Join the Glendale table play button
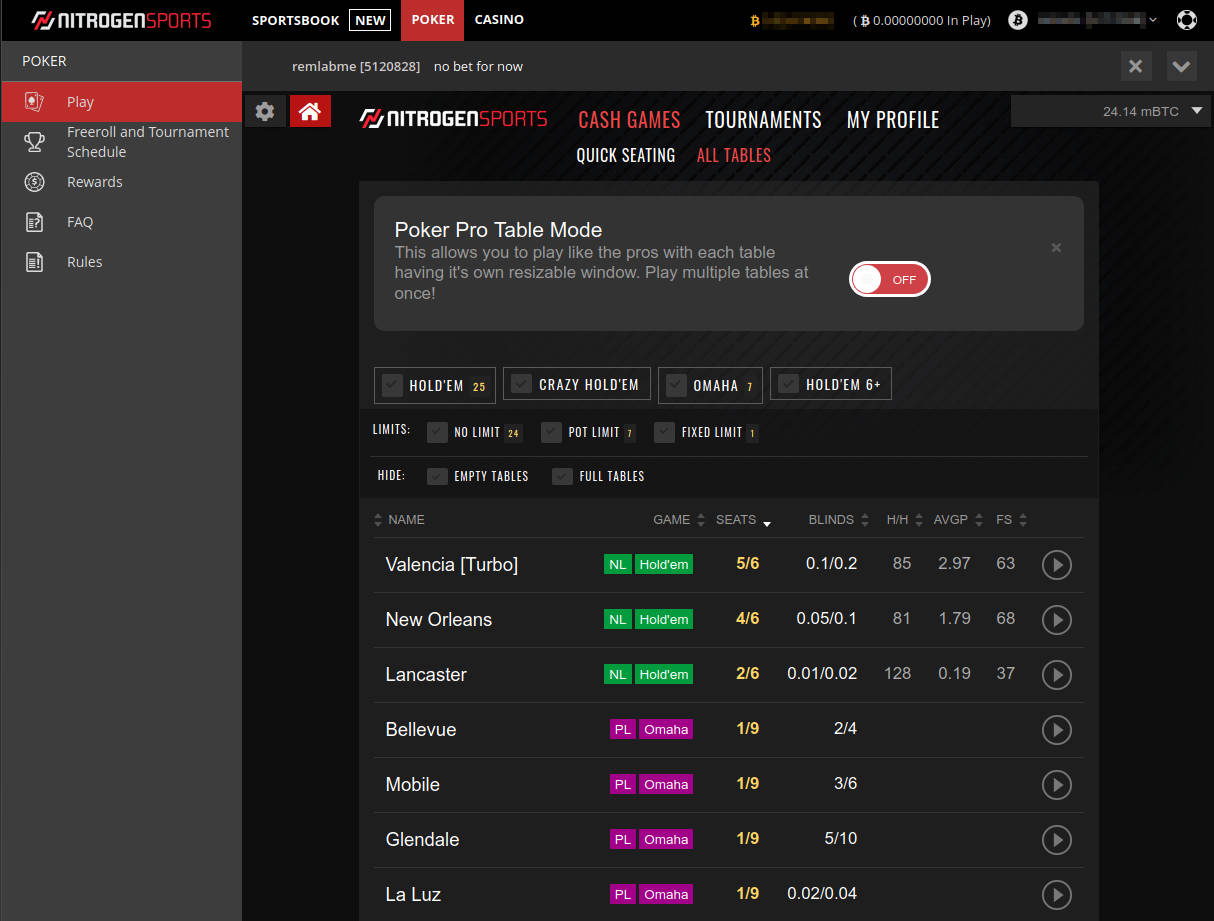The image size is (1214, 921). (1056, 840)
